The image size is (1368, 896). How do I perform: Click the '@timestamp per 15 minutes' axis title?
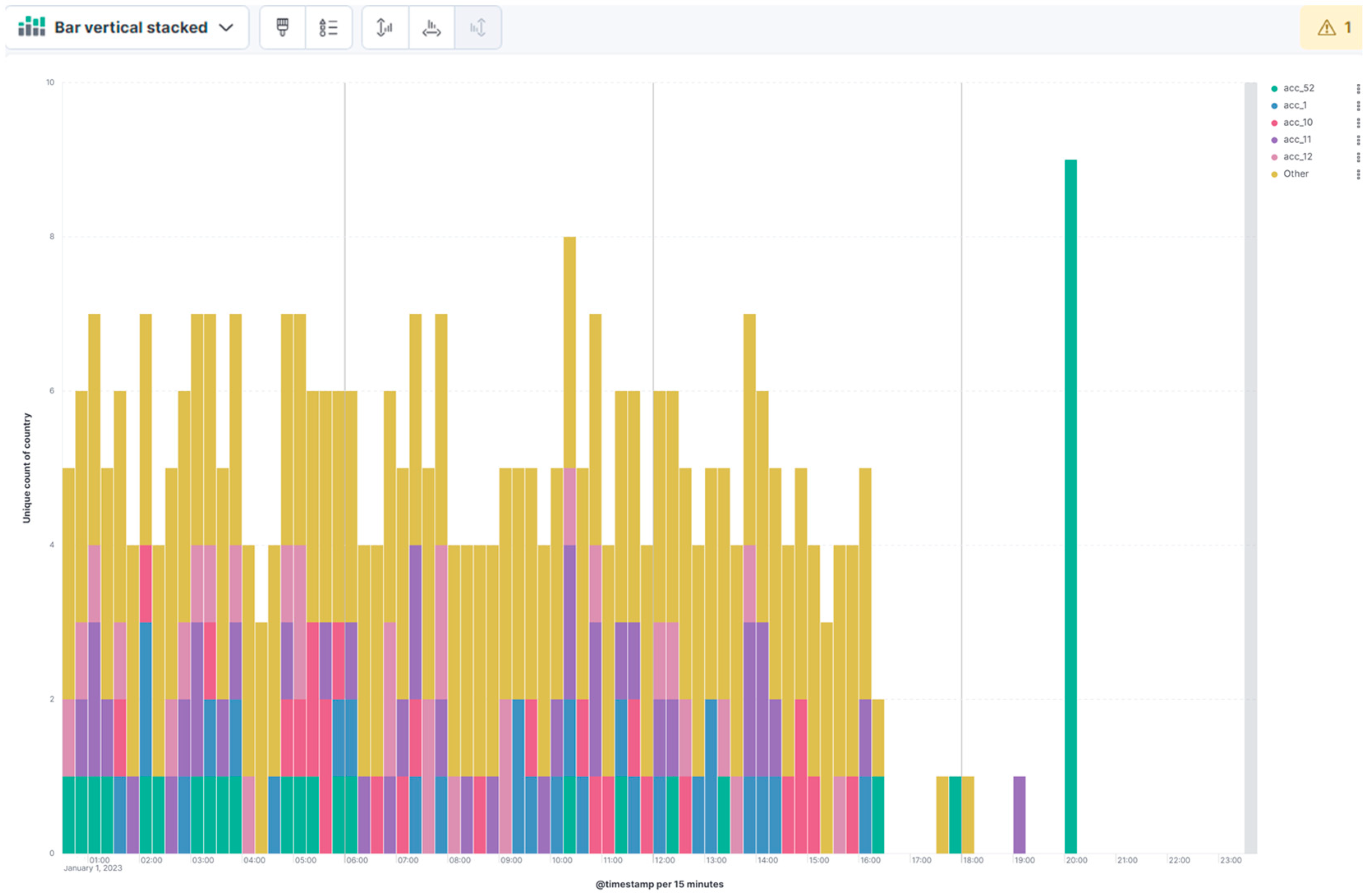tap(659, 884)
